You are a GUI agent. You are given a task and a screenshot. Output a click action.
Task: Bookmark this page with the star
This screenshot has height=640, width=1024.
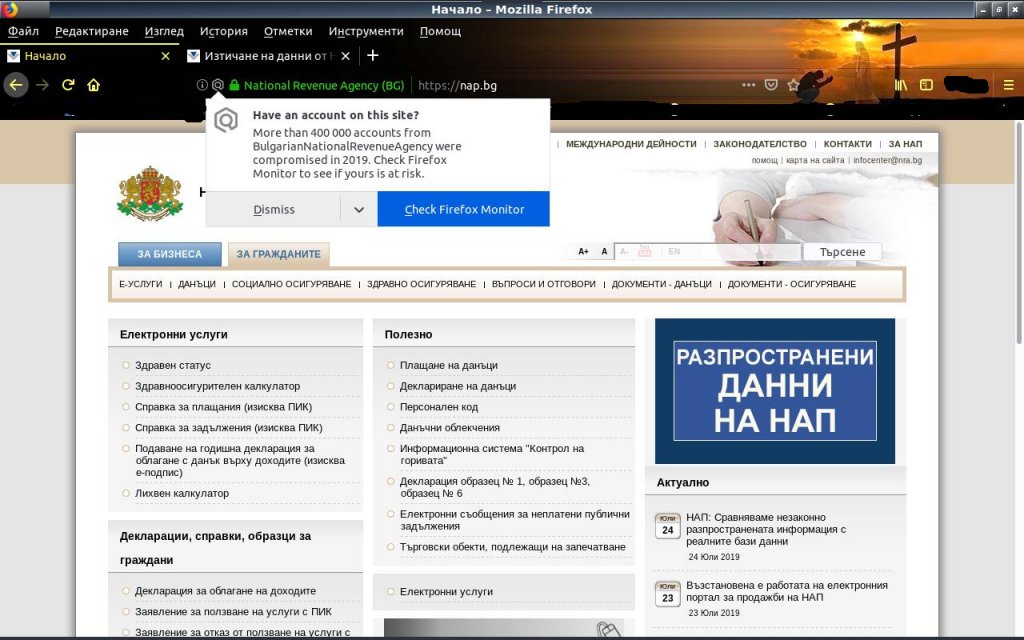[793, 85]
